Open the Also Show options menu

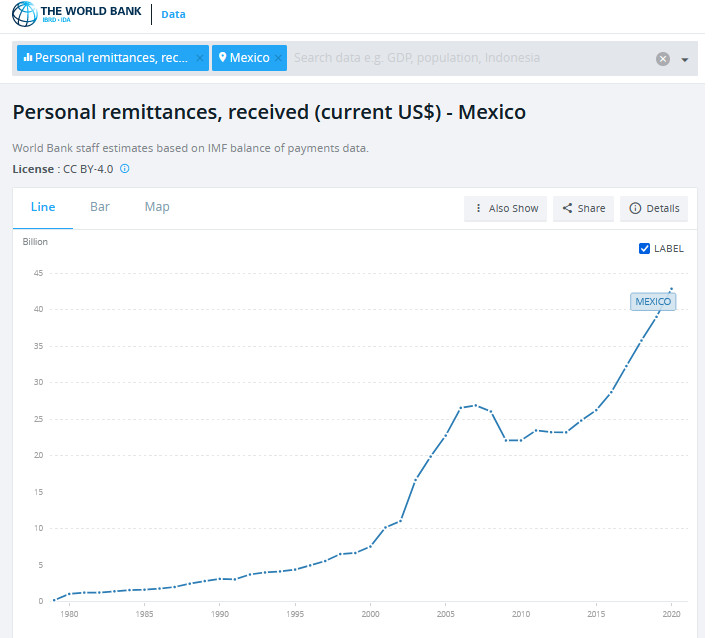[x=506, y=208]
